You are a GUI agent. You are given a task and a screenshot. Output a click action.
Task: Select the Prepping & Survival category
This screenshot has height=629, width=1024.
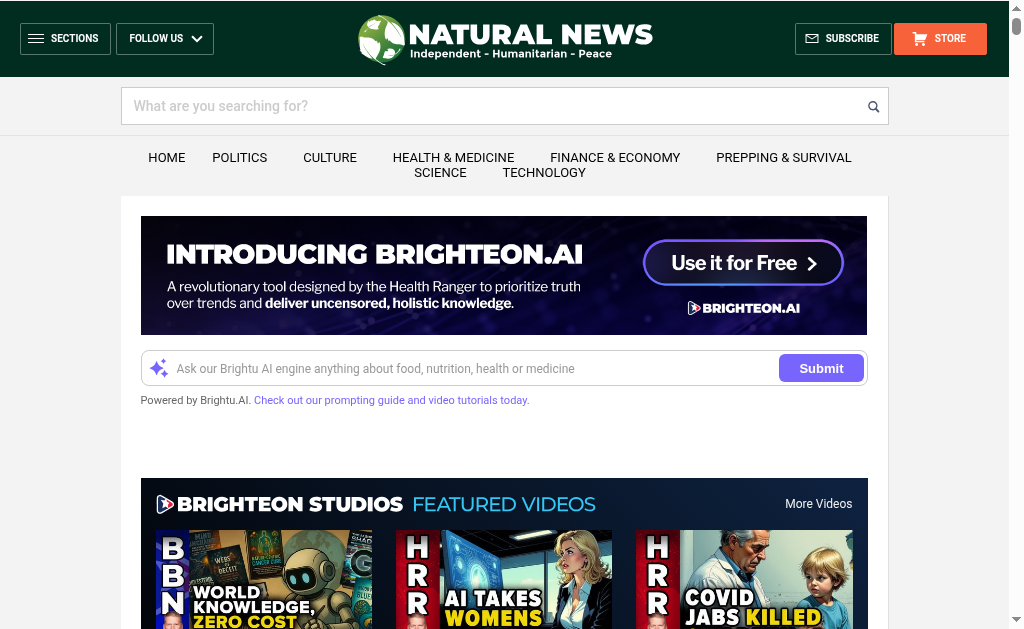click(783, 157)
